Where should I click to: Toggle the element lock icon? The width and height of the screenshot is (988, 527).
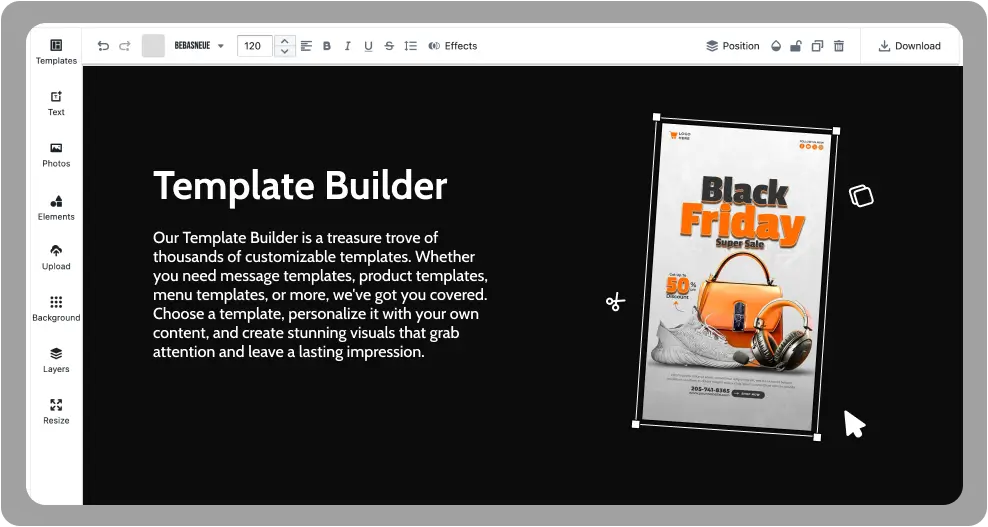[x=796, y=46]
